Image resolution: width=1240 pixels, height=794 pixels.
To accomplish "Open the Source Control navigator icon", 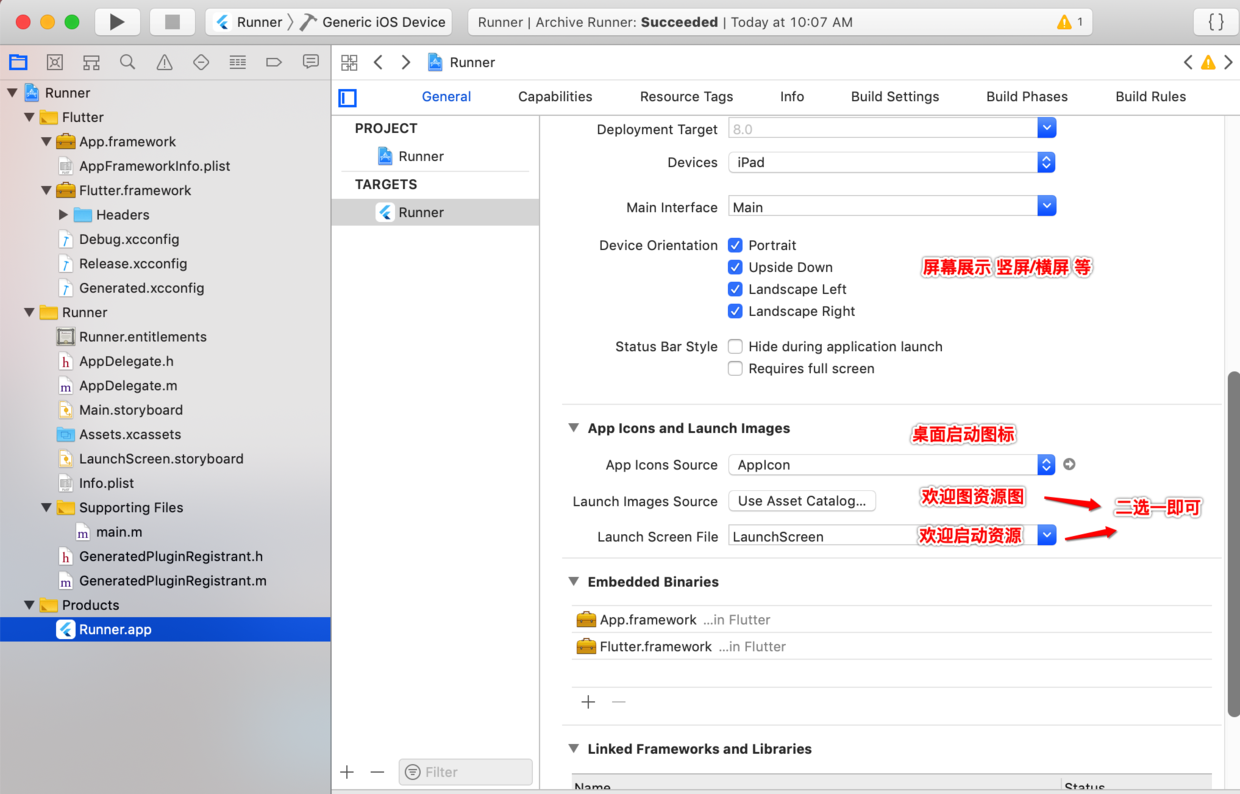I will point(55,62).
